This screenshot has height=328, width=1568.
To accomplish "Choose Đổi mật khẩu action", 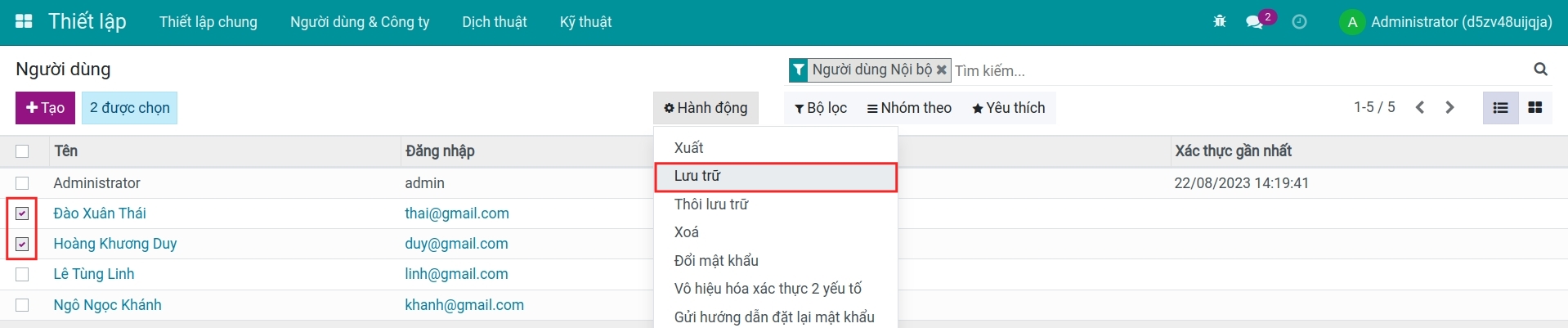I will pos(776,261).
